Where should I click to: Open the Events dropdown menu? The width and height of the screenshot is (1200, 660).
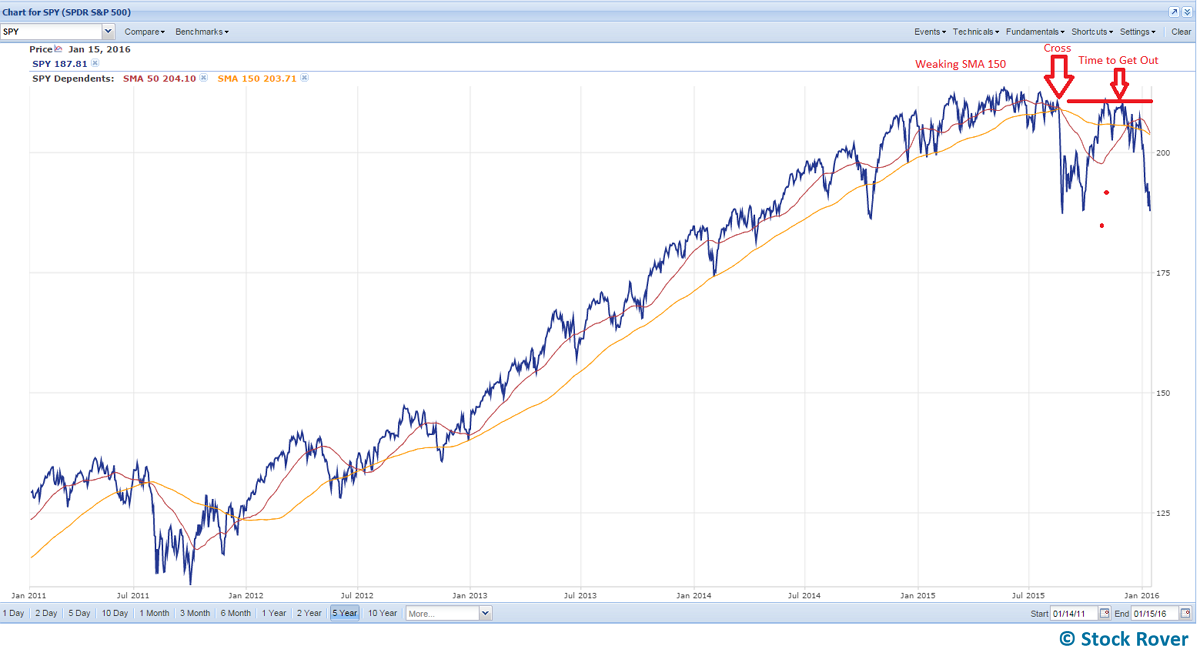(930, 32)
